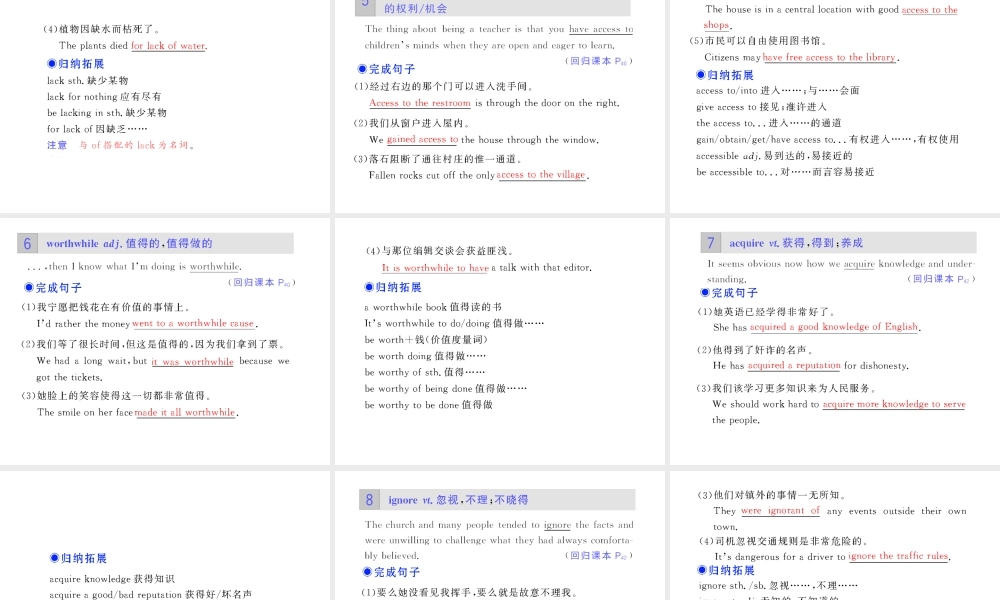1000x600 pixels.
Task: Click the red answer 'acquired a good knowledge of English'
Action: (834, 327)
